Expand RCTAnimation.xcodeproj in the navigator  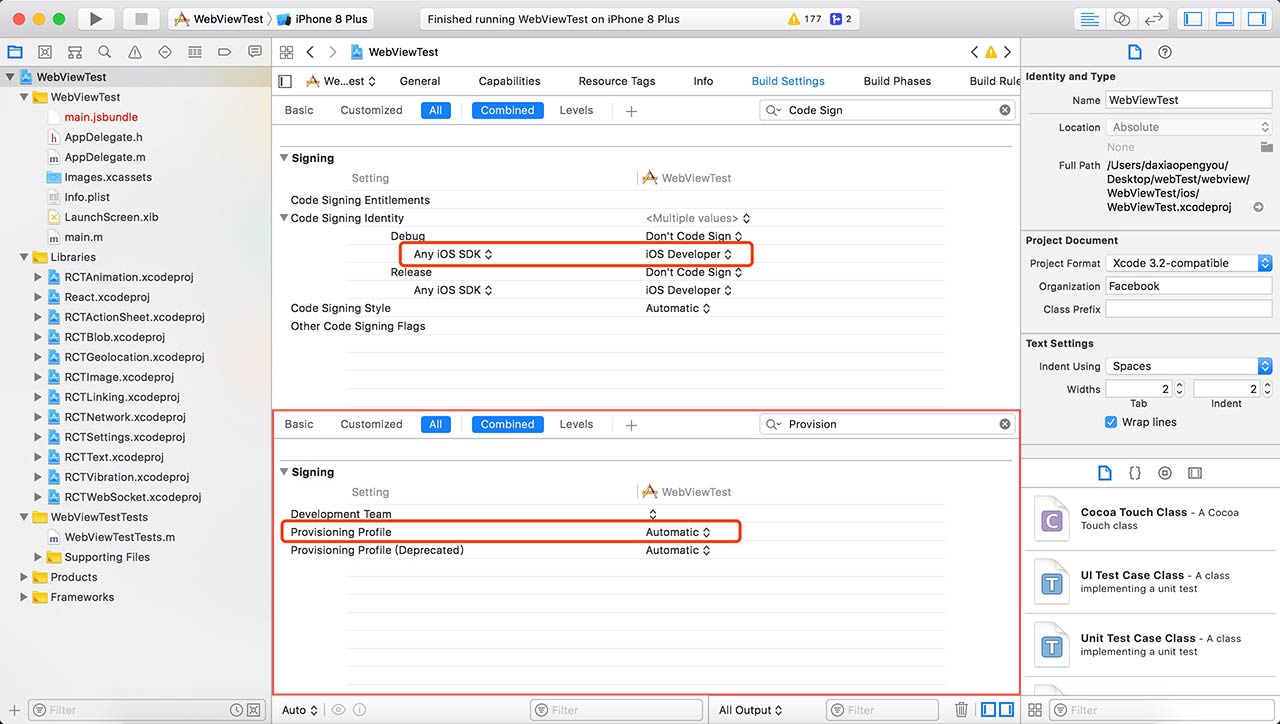point(39,277)
